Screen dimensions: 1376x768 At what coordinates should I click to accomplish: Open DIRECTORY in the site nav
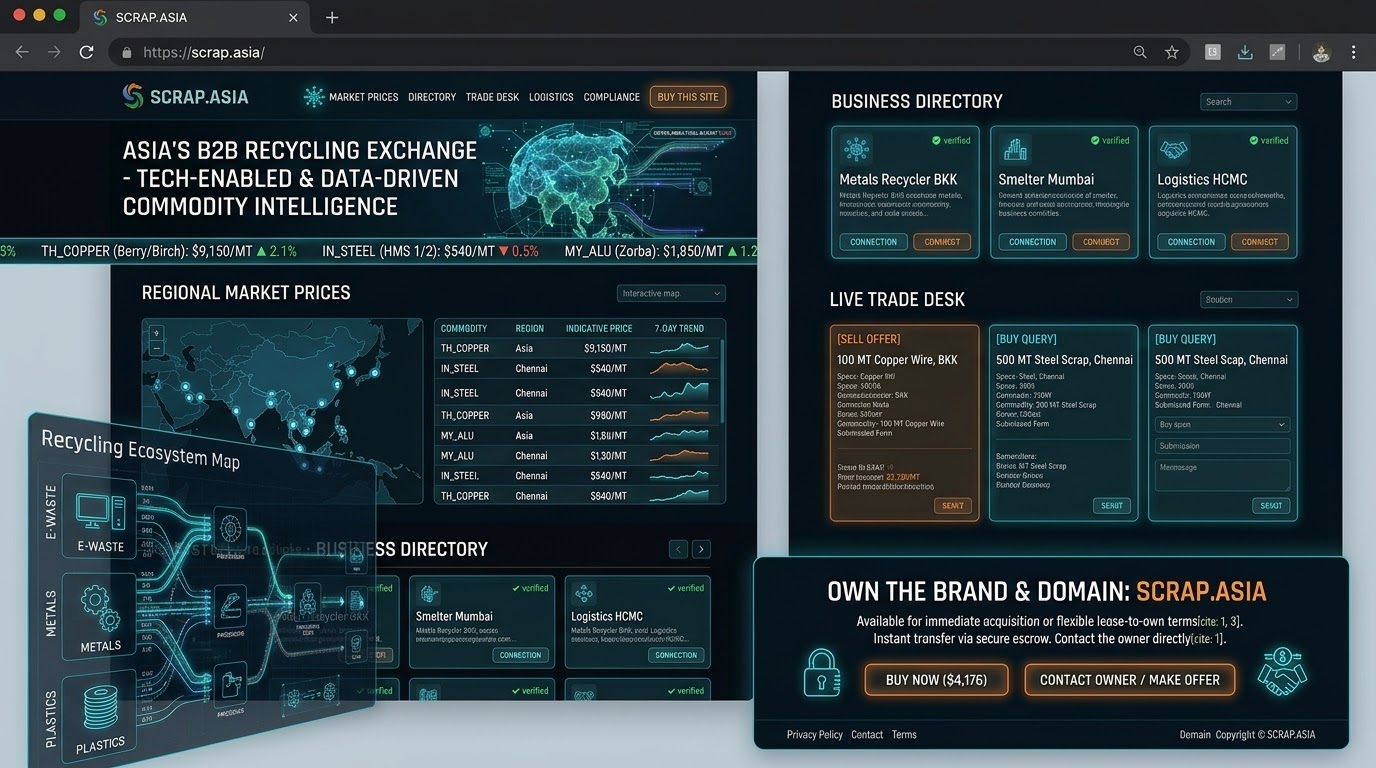(432, 97)
